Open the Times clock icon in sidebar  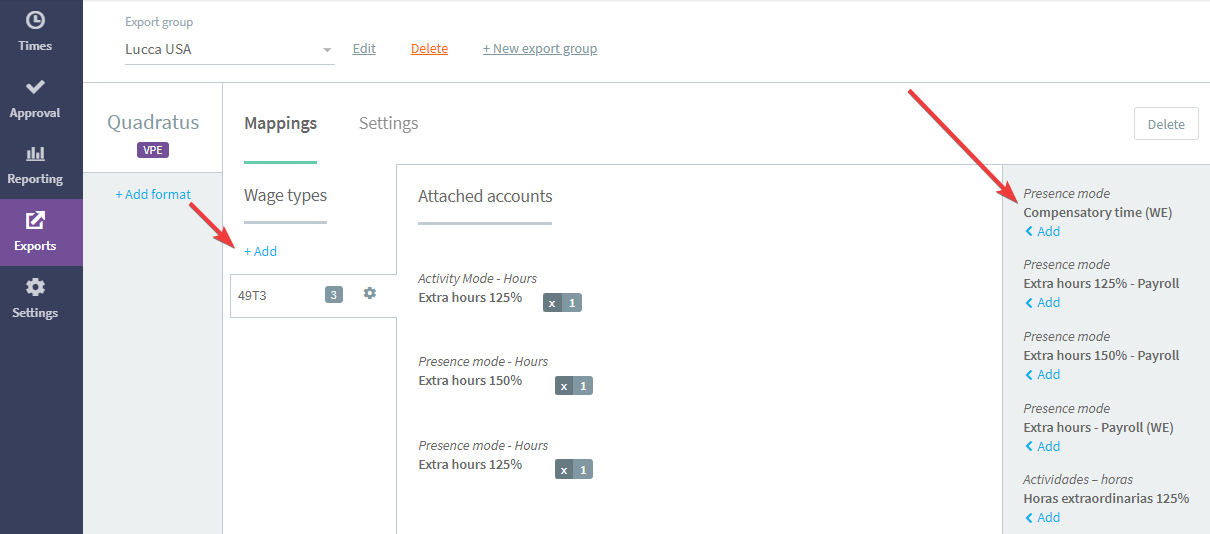(35, 20)
